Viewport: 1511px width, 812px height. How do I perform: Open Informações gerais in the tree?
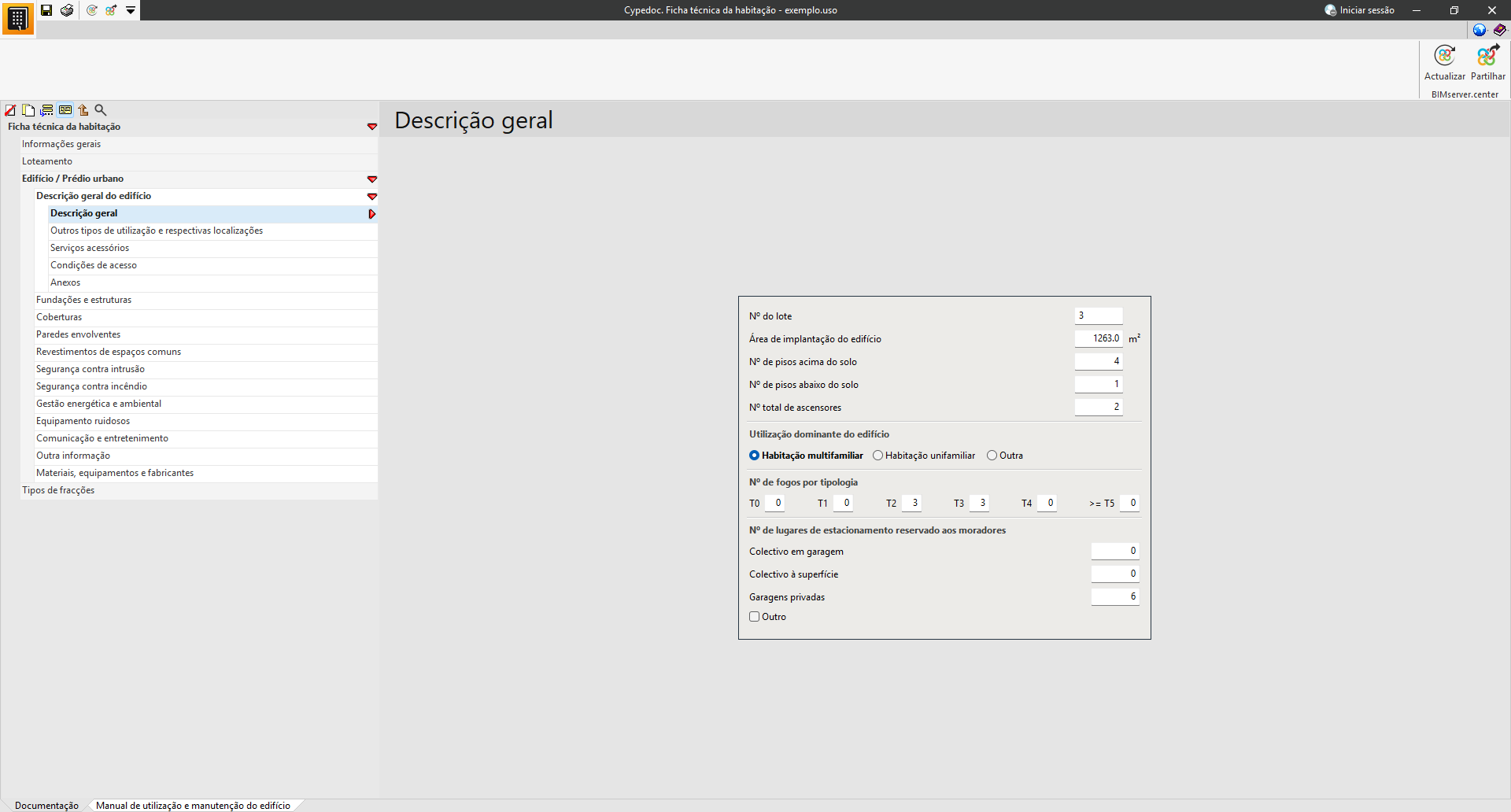click(x=199, y=144)
